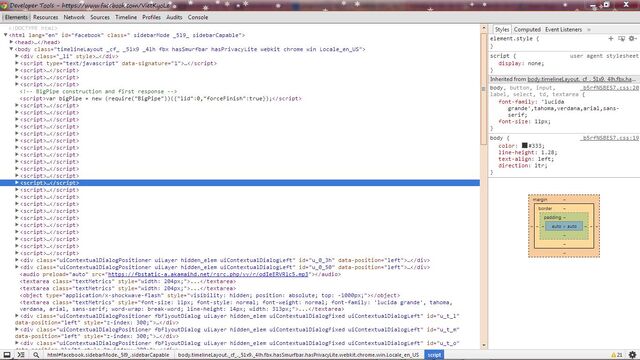Show the console drawer via bottom-bar icon
The height and width of the screenshot is (360, 640).
click(21, 355)
